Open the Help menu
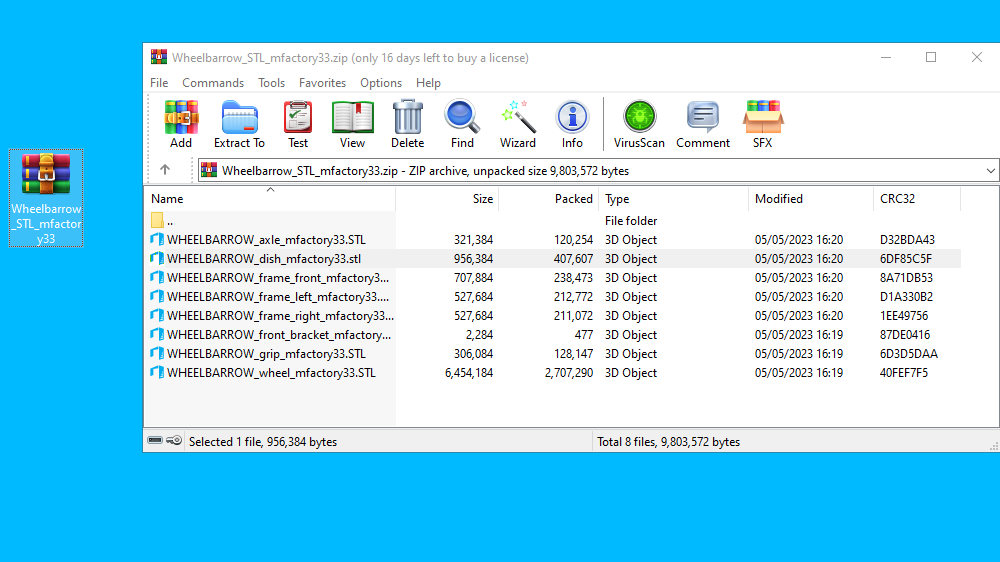Screen dimensions: 1000x562 pos(428,83)
